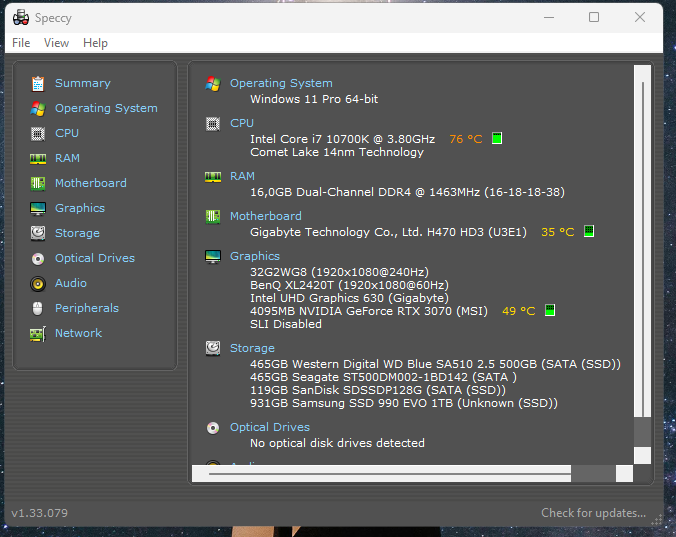Click the Samsung SSD 990 EVO 1TB line
Viewport: 676px width, 537px height.
point(404,403)
